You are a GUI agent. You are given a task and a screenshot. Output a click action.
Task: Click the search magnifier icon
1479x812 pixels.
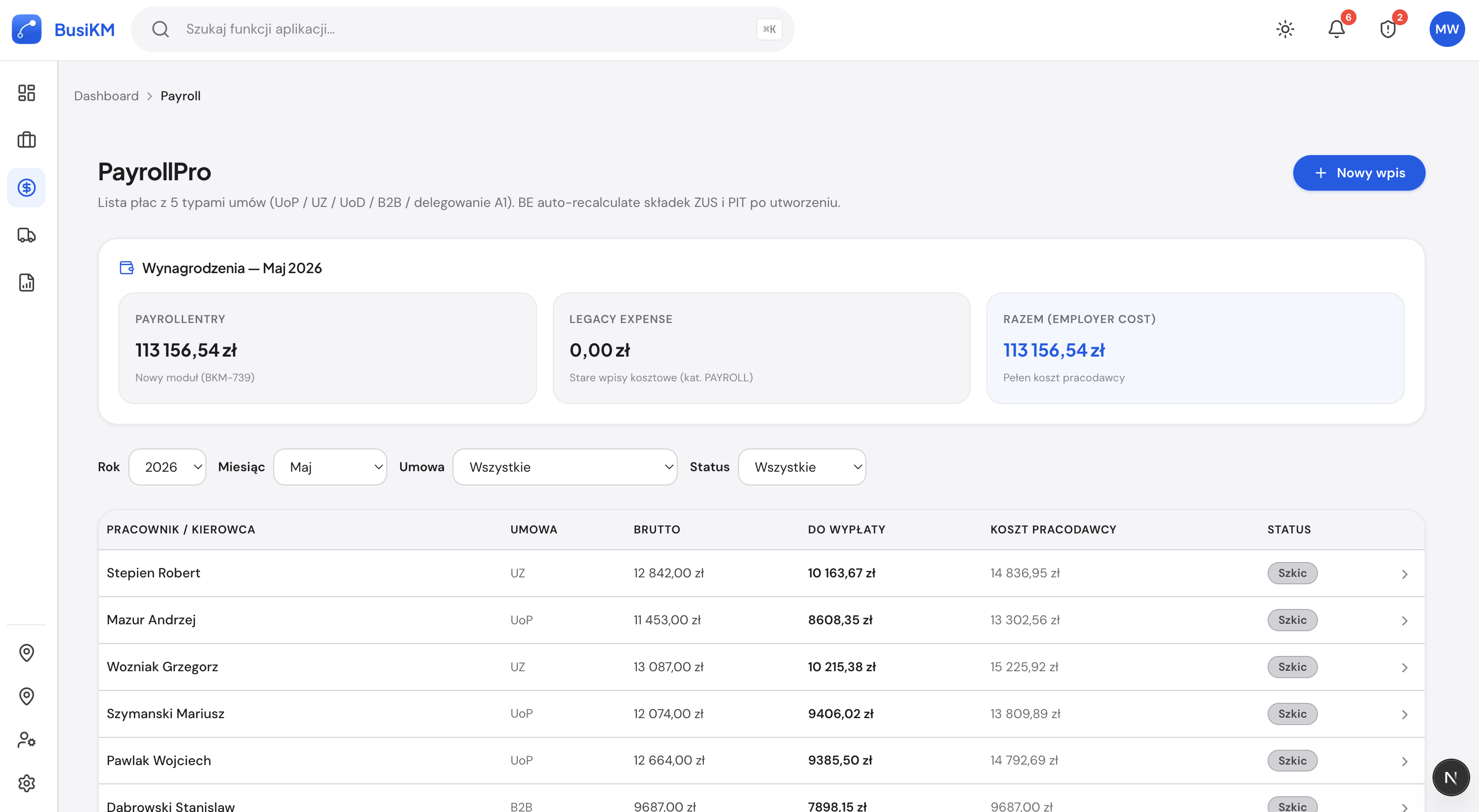coord(160,29)
